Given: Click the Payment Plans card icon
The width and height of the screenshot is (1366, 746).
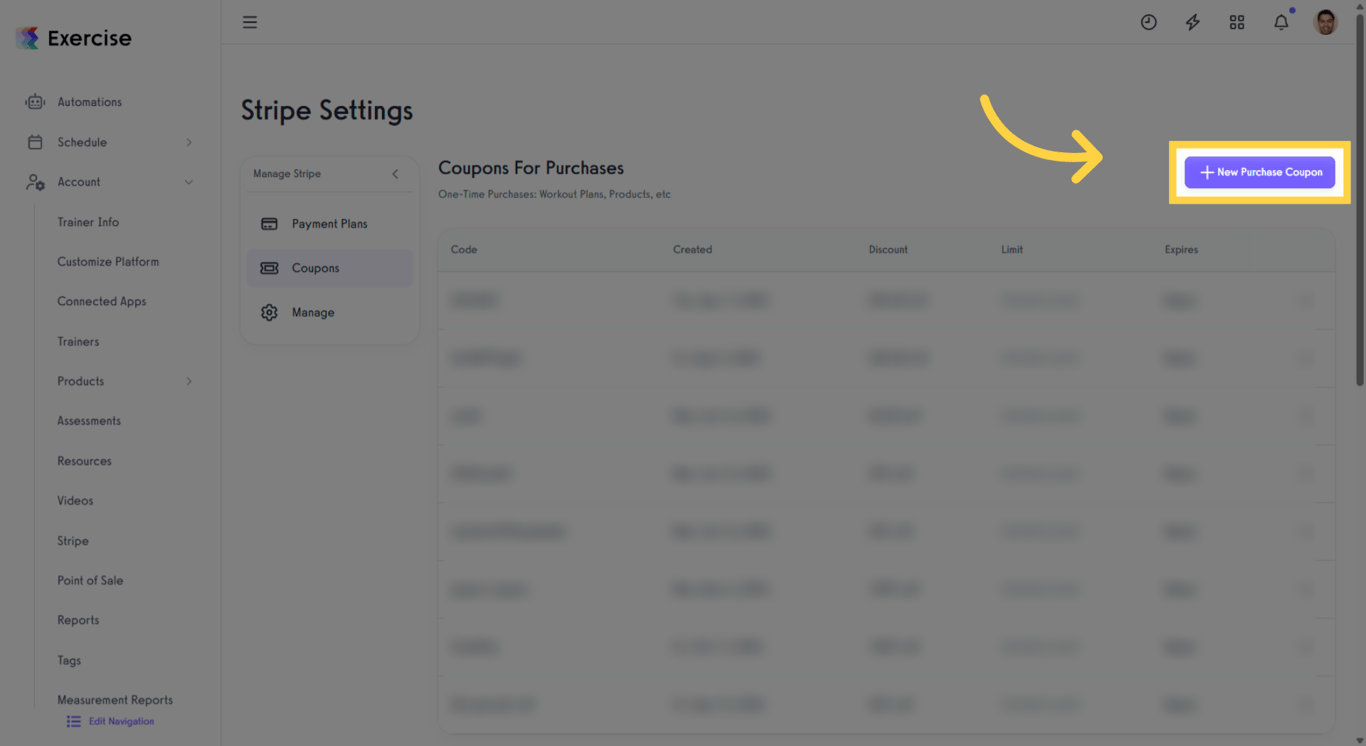Looking at the screenshot, I should click(268, 223).
